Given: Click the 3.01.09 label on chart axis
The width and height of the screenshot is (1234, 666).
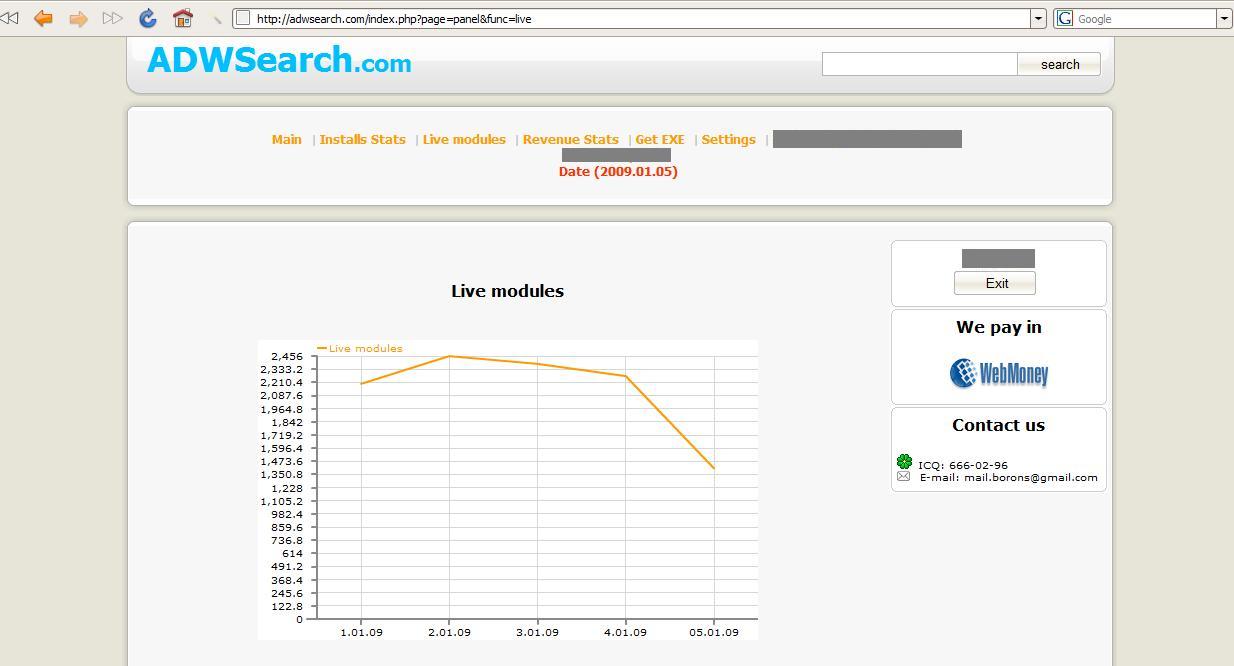Looking at the screenshot, I should (x=537, y=632).
